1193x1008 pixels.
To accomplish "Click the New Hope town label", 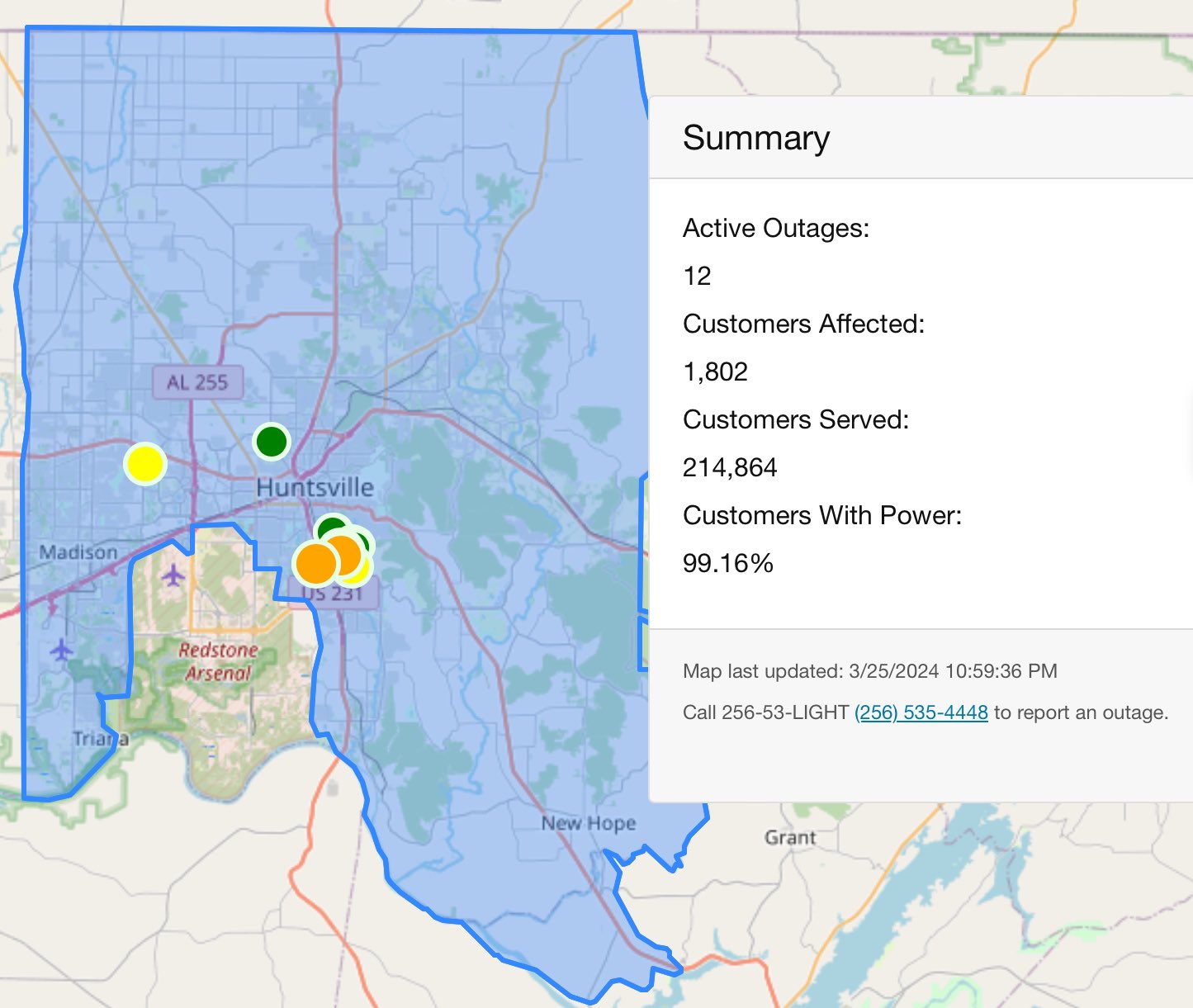I will tap(589, 823).
